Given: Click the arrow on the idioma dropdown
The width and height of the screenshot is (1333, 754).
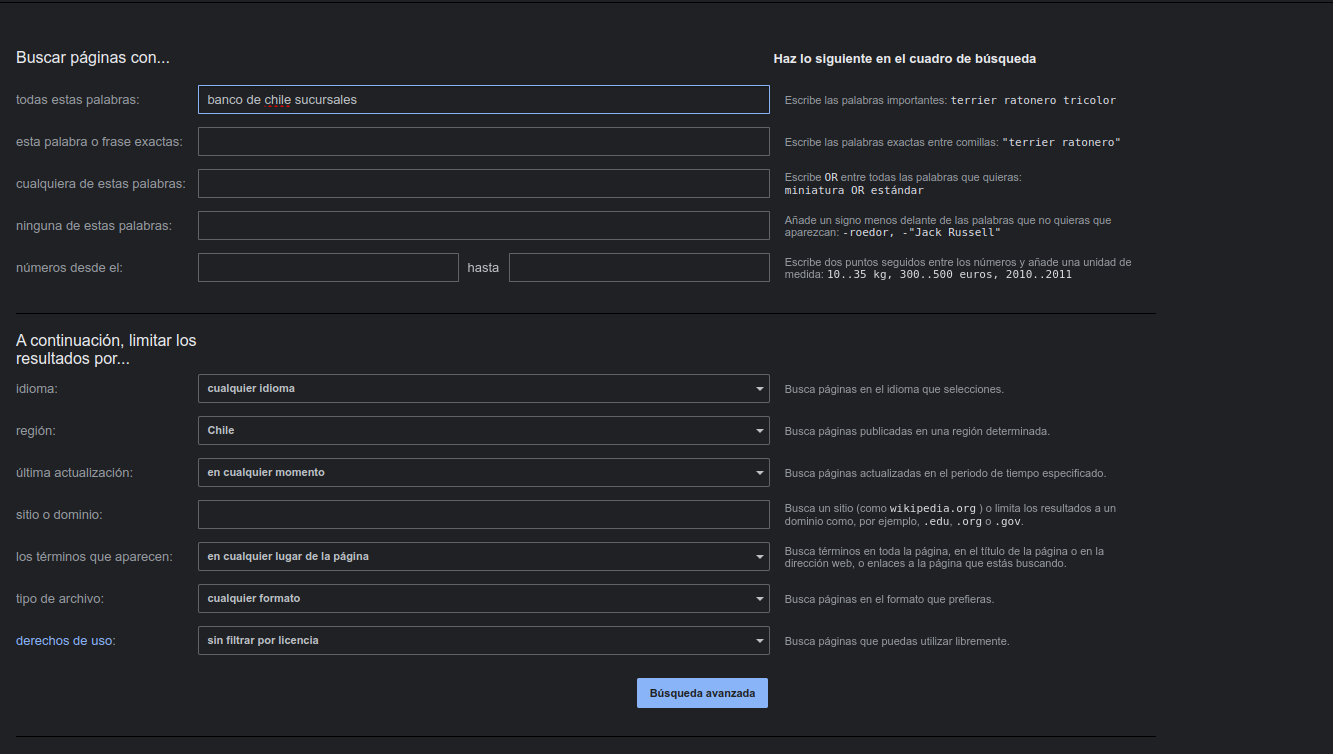Looking at the screenshot, I should coord(759,389).
